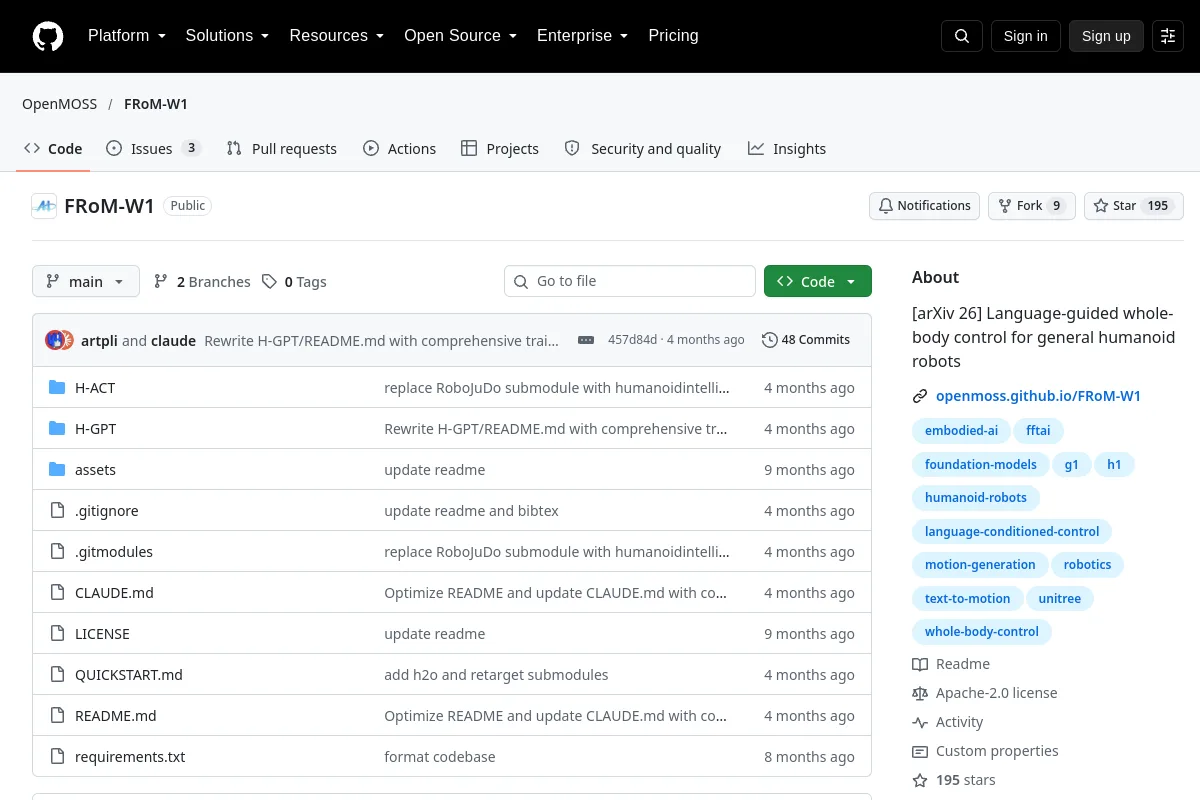View the 2 Branches link

click(x=202, y=282)
